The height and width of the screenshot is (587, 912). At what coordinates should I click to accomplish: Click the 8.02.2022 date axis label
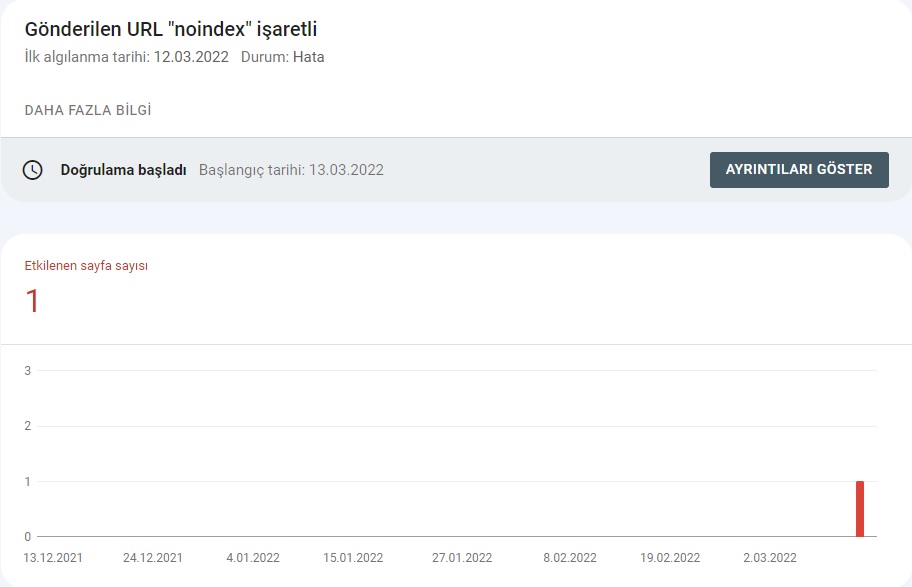[570, 558]
